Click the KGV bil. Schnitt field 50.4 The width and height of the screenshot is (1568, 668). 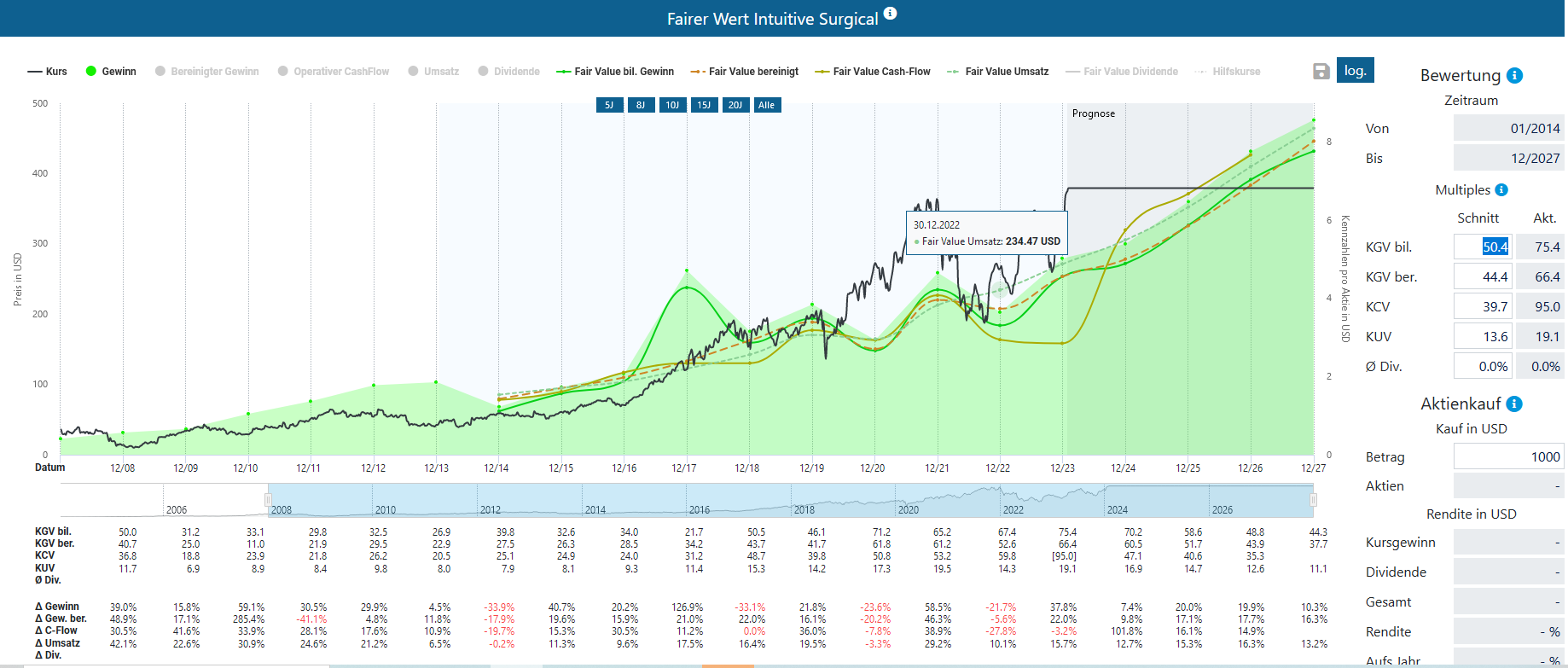1483,247
